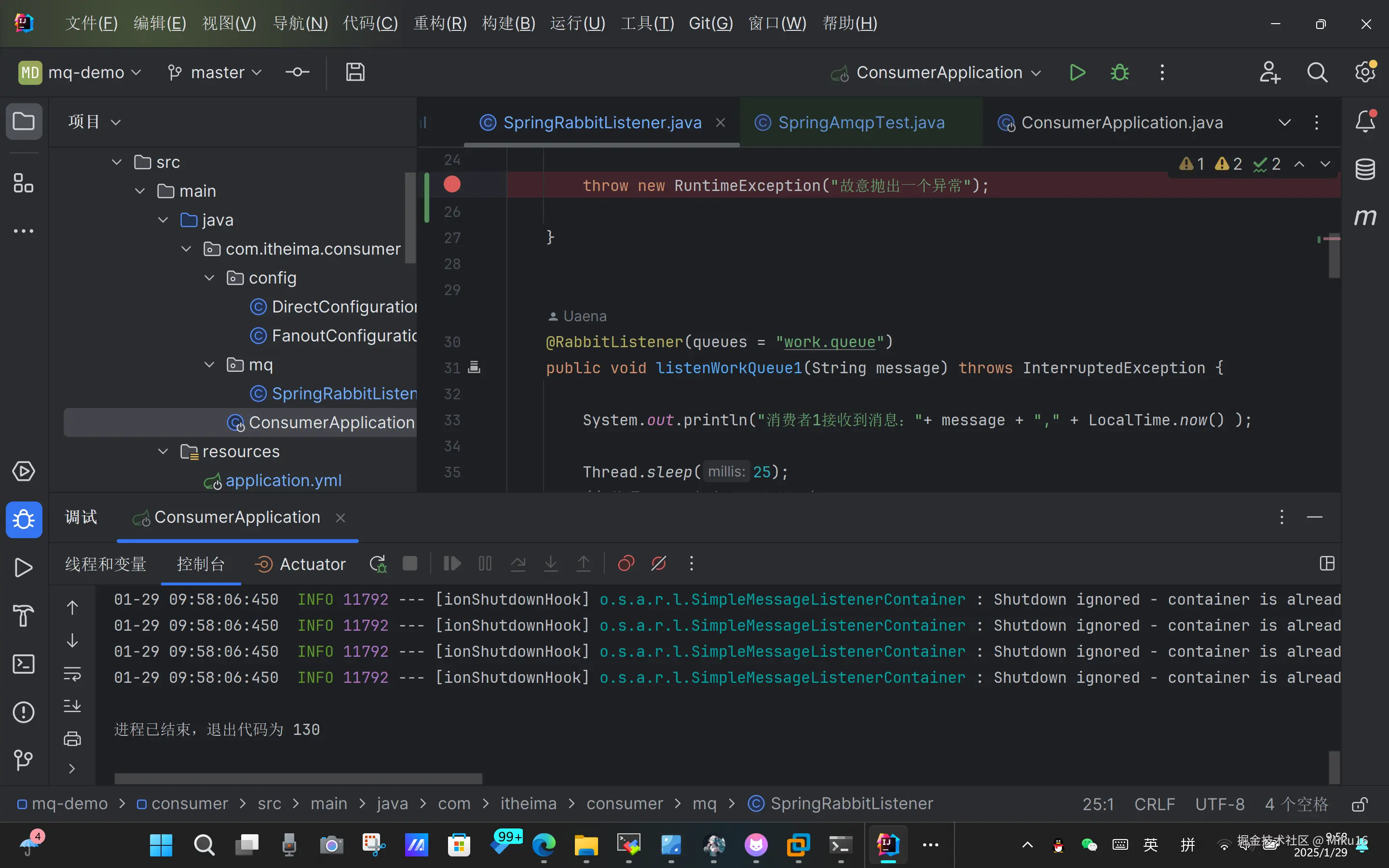Click the console horizontal scrollbar
Image resolution: width=1389 pixels, height=868 pixels.
[x=299, y=778]
